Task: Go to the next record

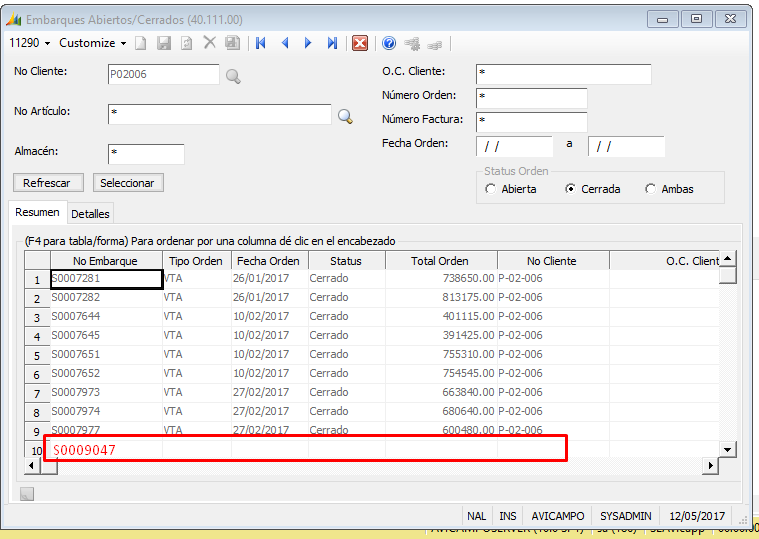Action: coord(308,43)
